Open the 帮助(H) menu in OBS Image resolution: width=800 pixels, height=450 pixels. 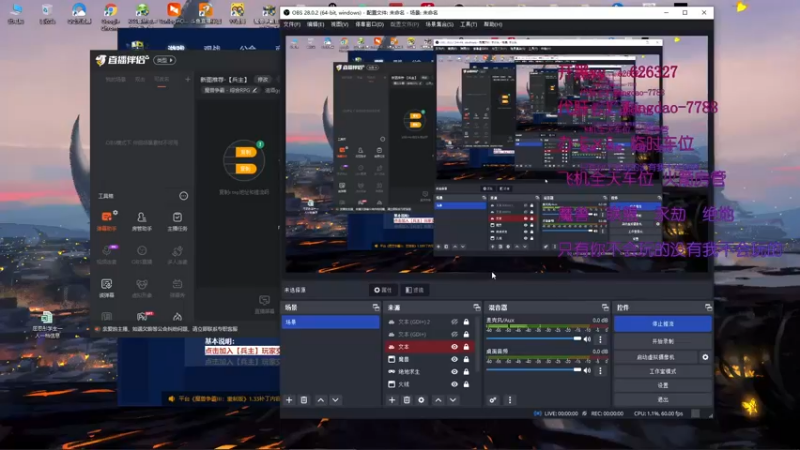493,24
